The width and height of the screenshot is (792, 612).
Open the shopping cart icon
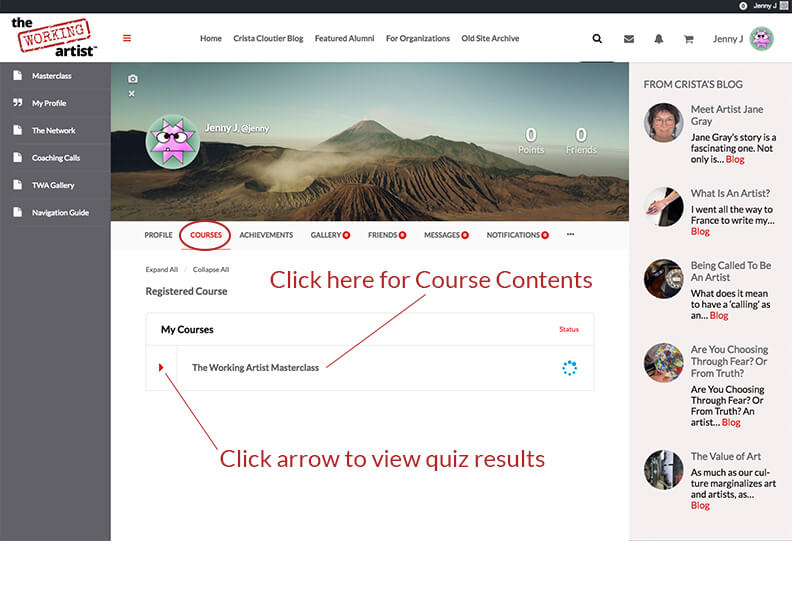coord(688,39)
